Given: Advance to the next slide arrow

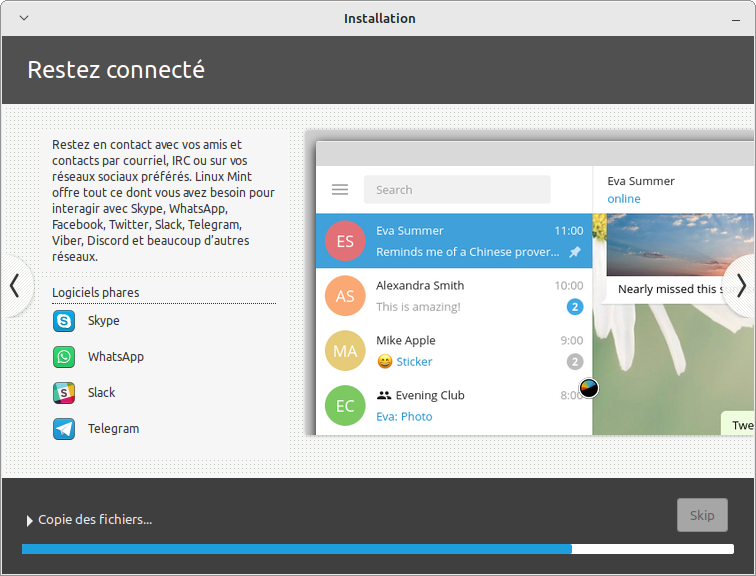Looking at the screenshot, I should (741, 287).
